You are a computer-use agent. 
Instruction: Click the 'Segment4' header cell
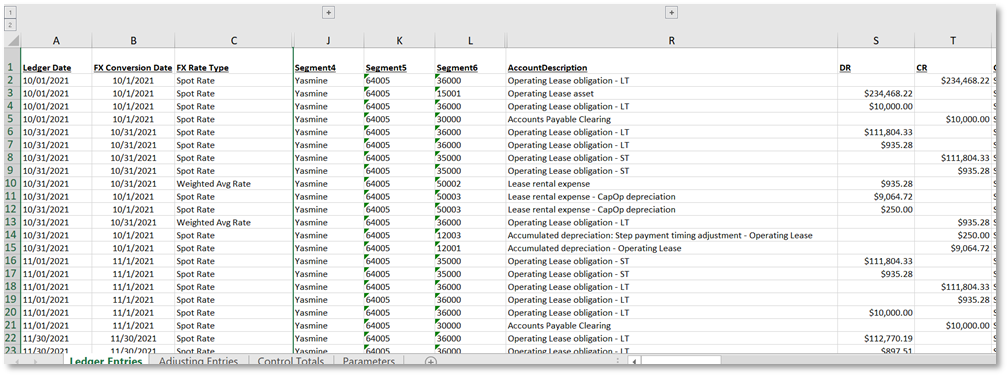[328, 61]
